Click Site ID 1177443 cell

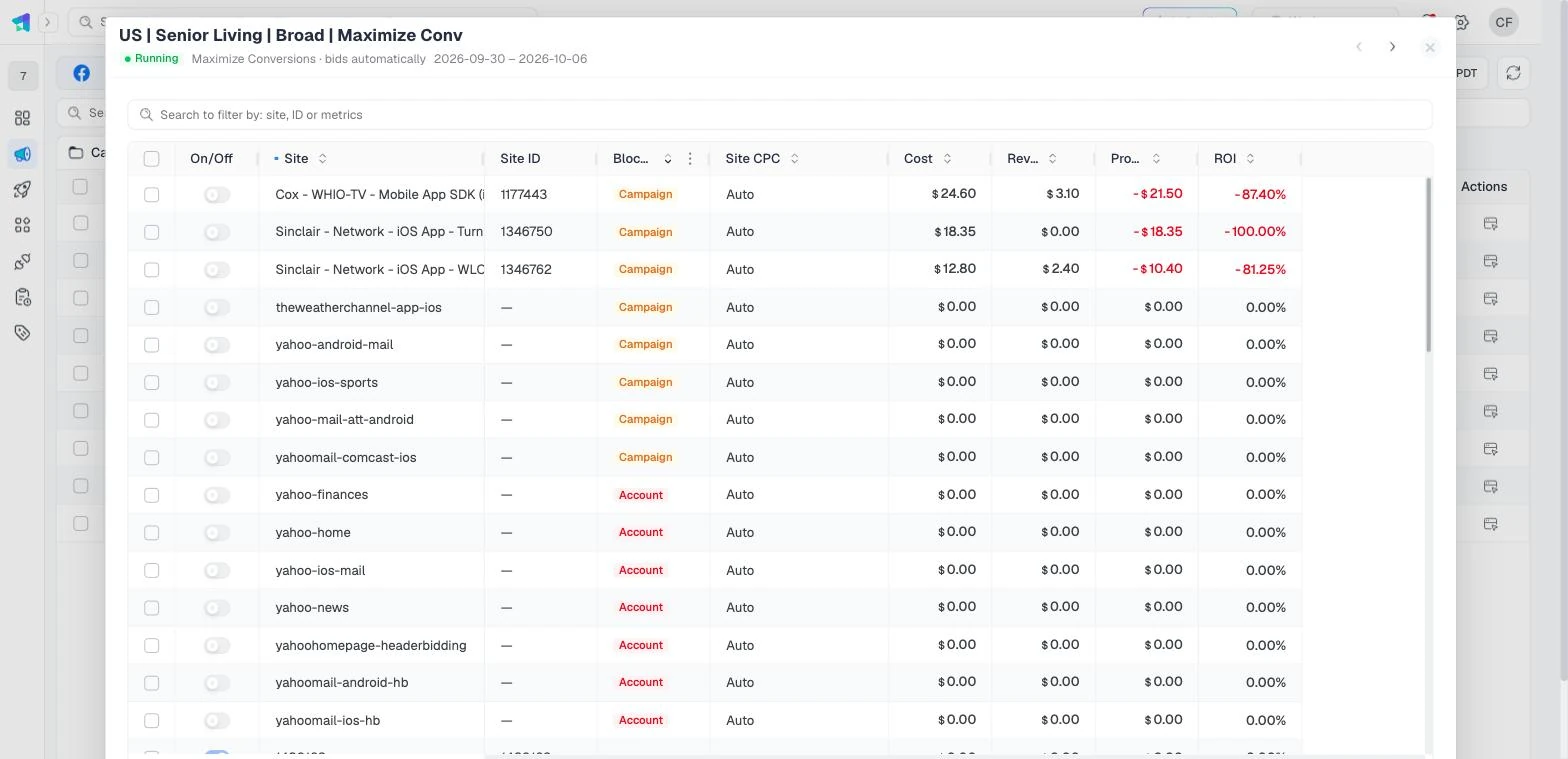pyautogui.click(x=524, y=195)
